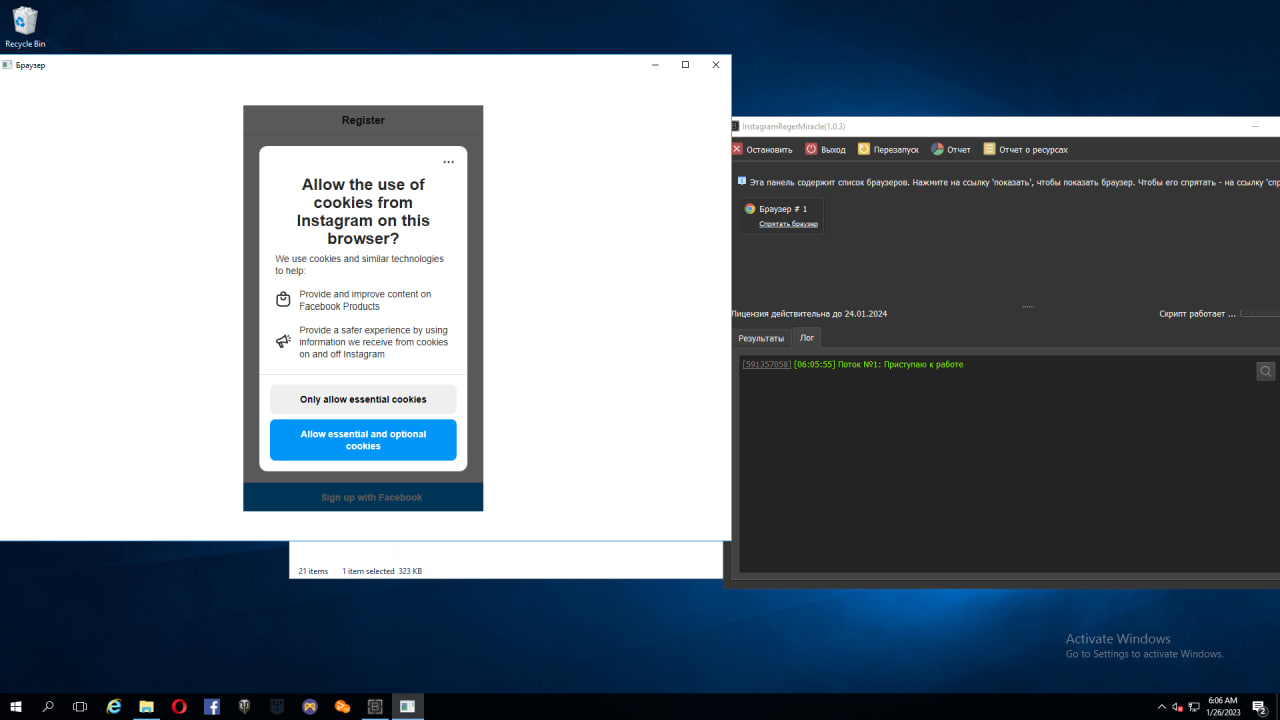Click the info text about the browser list panel

tap(1014, 183)
